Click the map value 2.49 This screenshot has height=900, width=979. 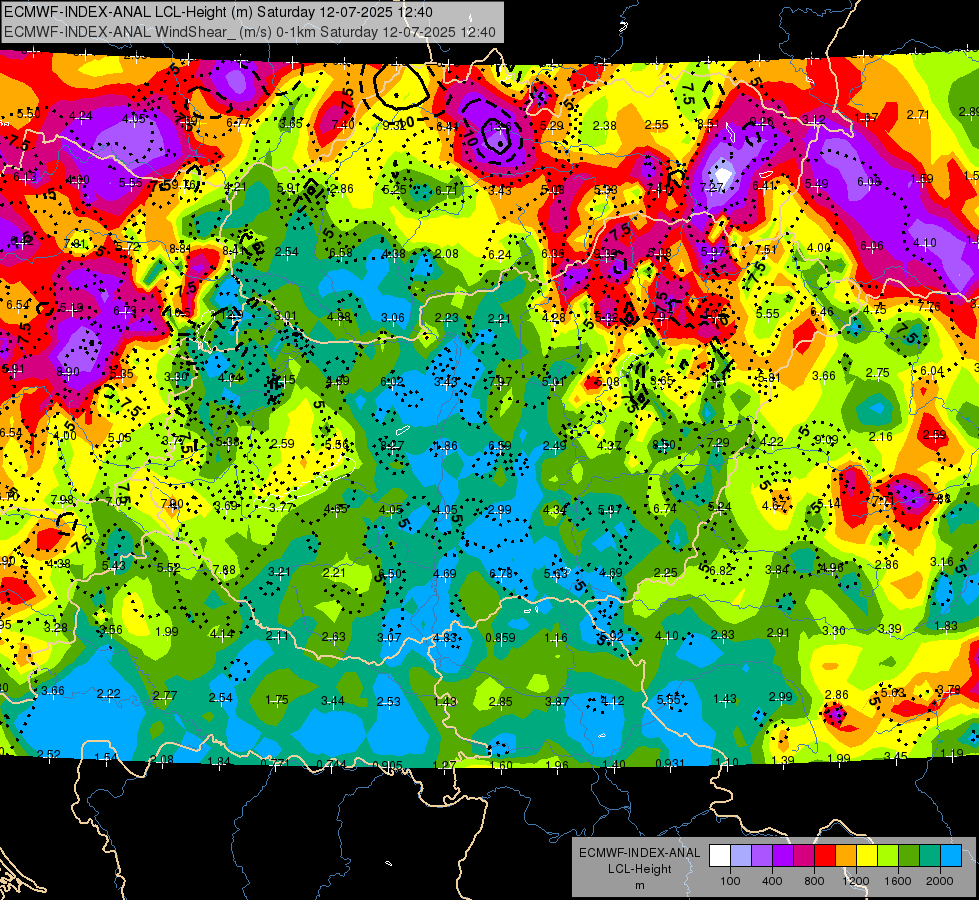tap(554, 445)
